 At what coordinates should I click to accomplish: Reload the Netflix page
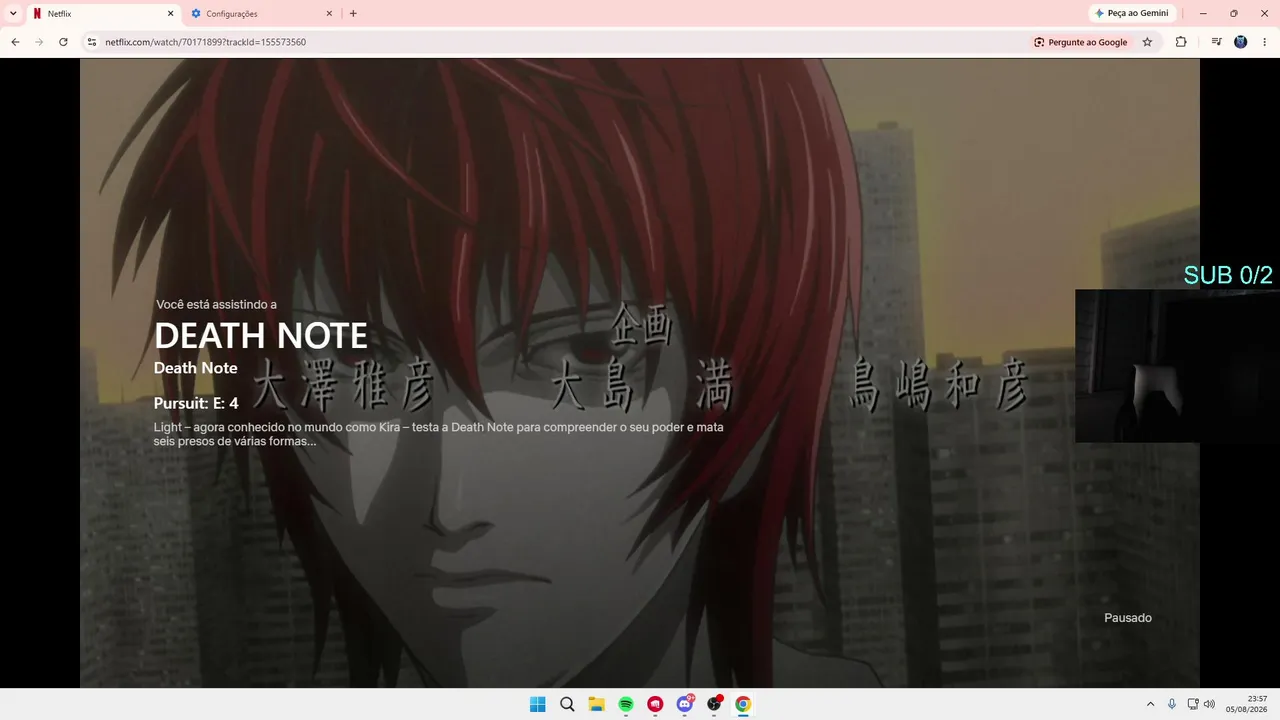[x=63, y=42]
